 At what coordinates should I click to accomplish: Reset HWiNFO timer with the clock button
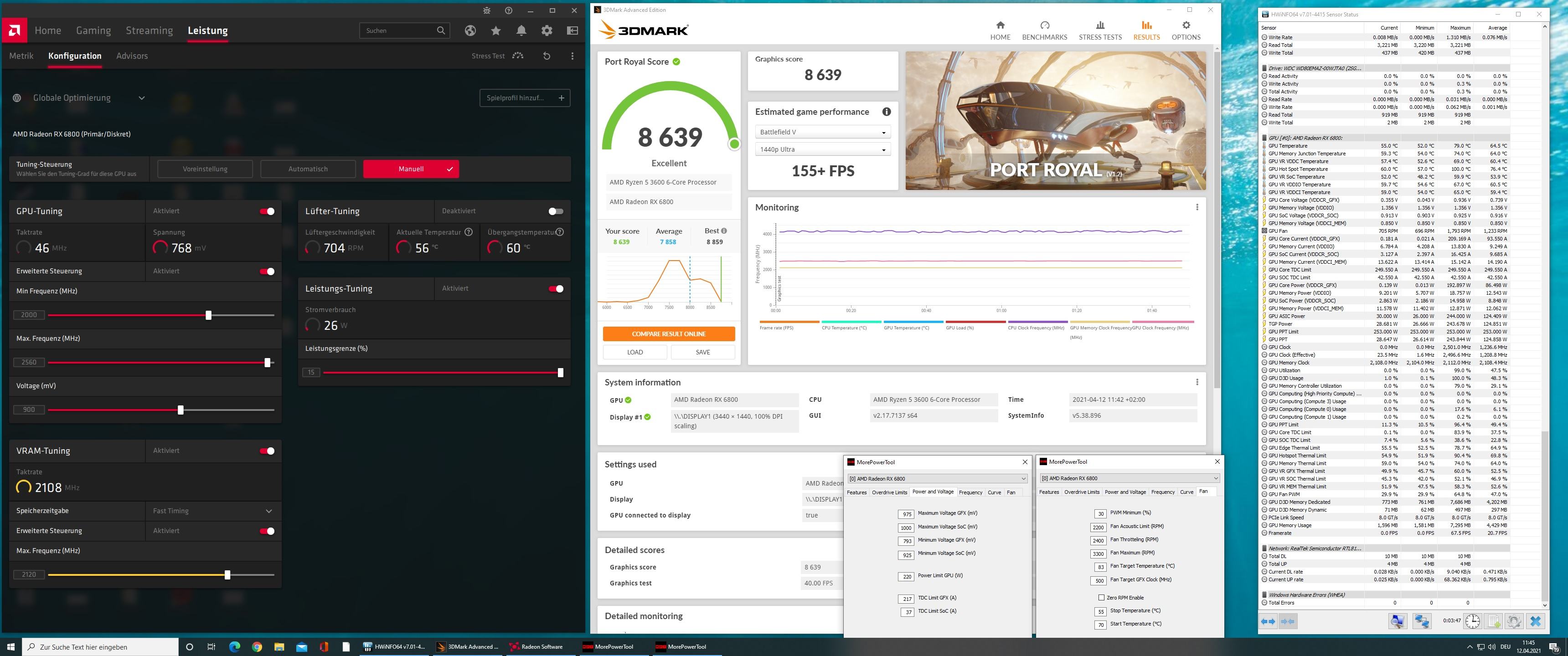[1472, 621]
